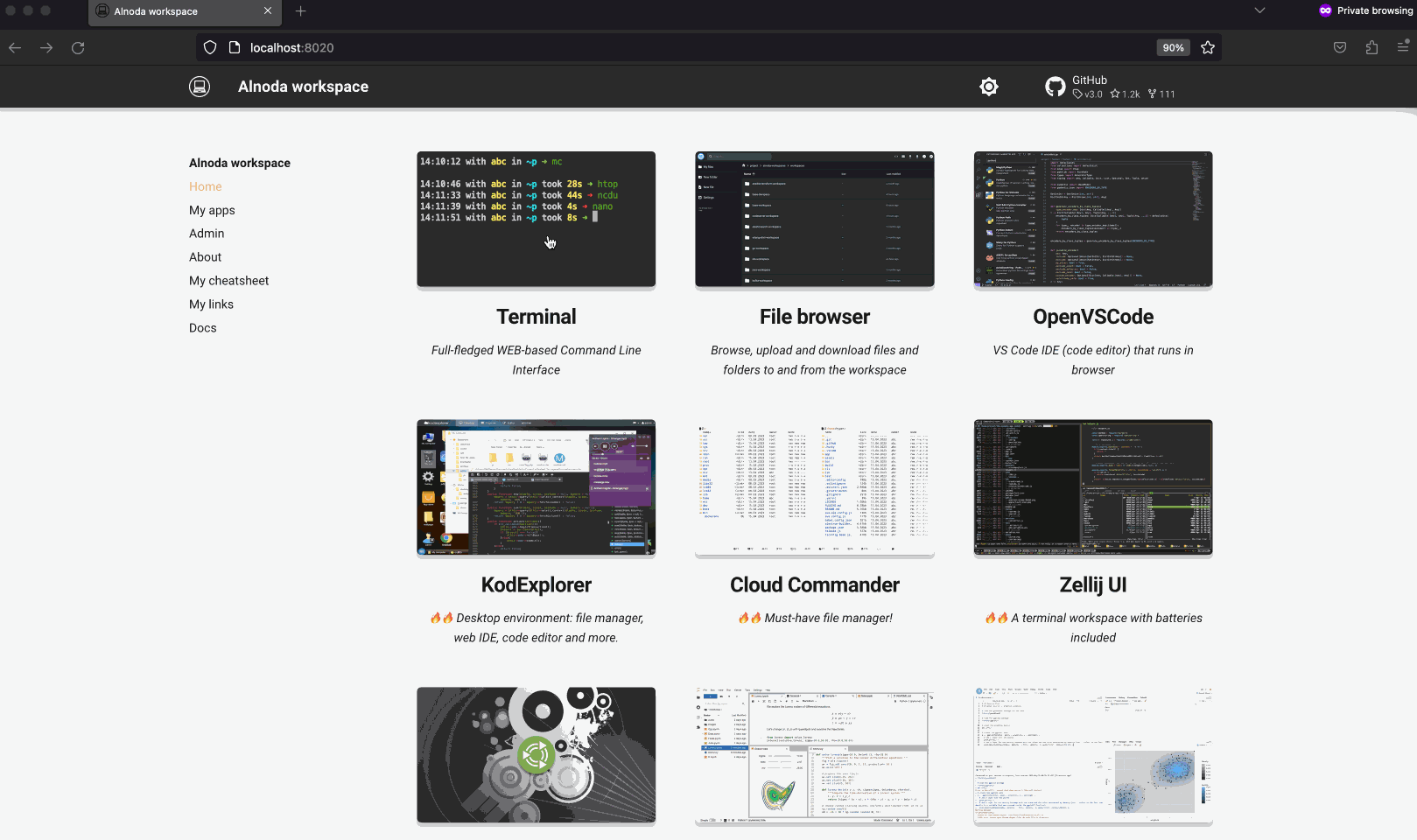This screenshot has height=840, width=1417.
Task: Click the Alnoda workspace header title
Action: 303,87
